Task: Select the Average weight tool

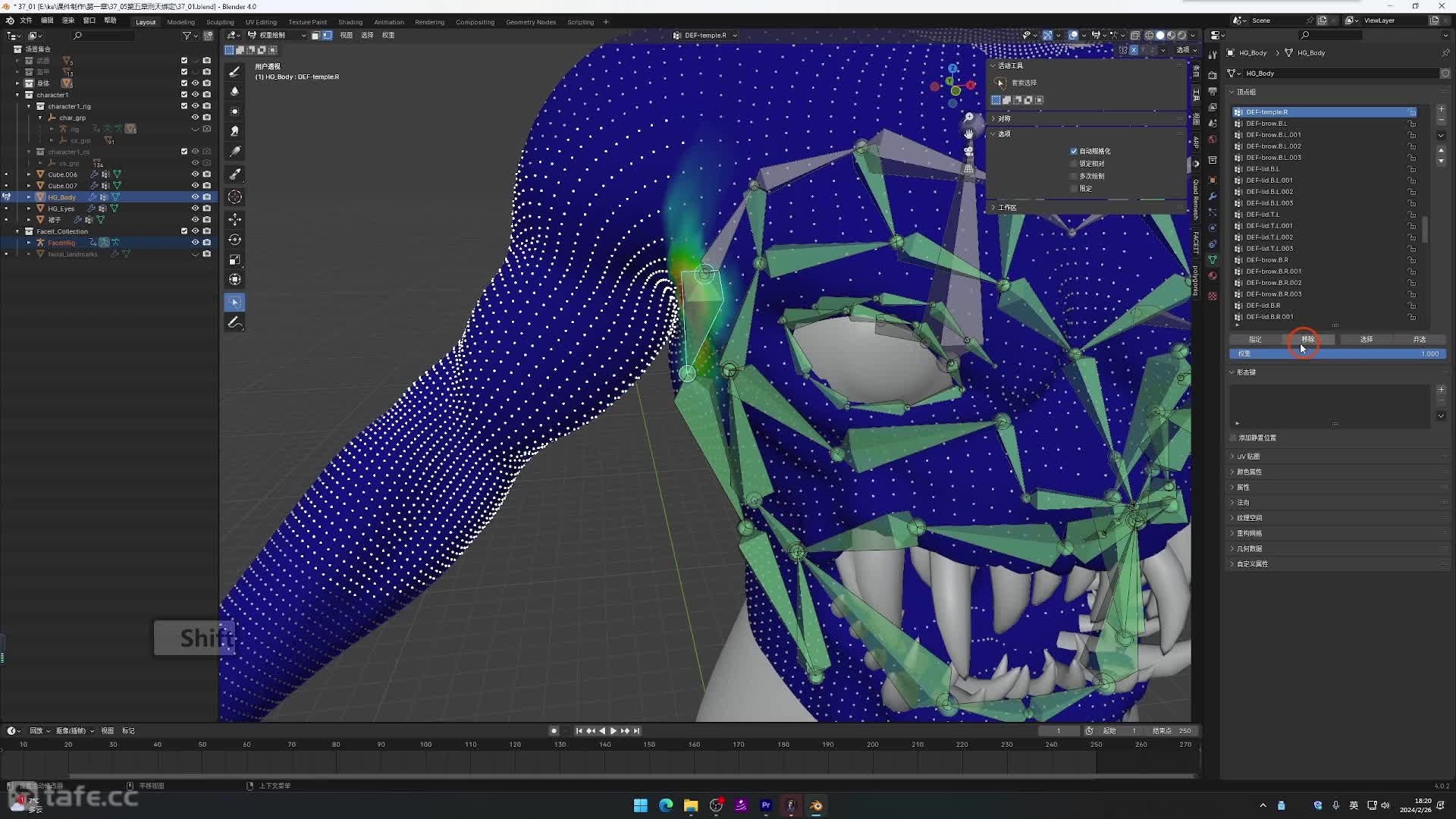Action: pyautogui.click(x=235, y=111)
